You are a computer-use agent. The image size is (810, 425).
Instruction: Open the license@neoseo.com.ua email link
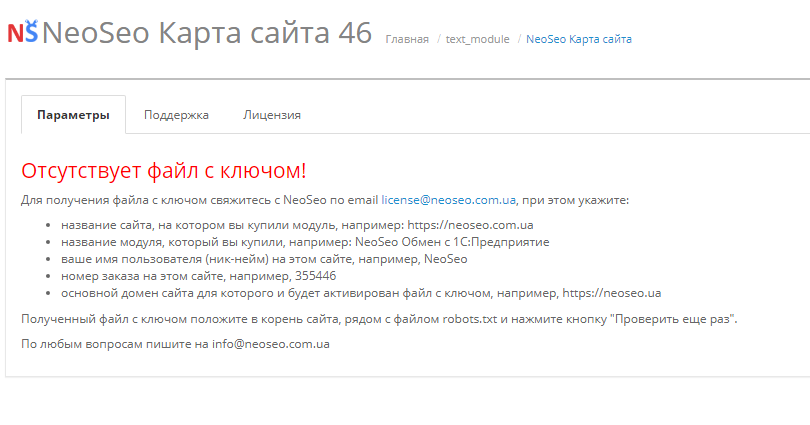(448, 200)
